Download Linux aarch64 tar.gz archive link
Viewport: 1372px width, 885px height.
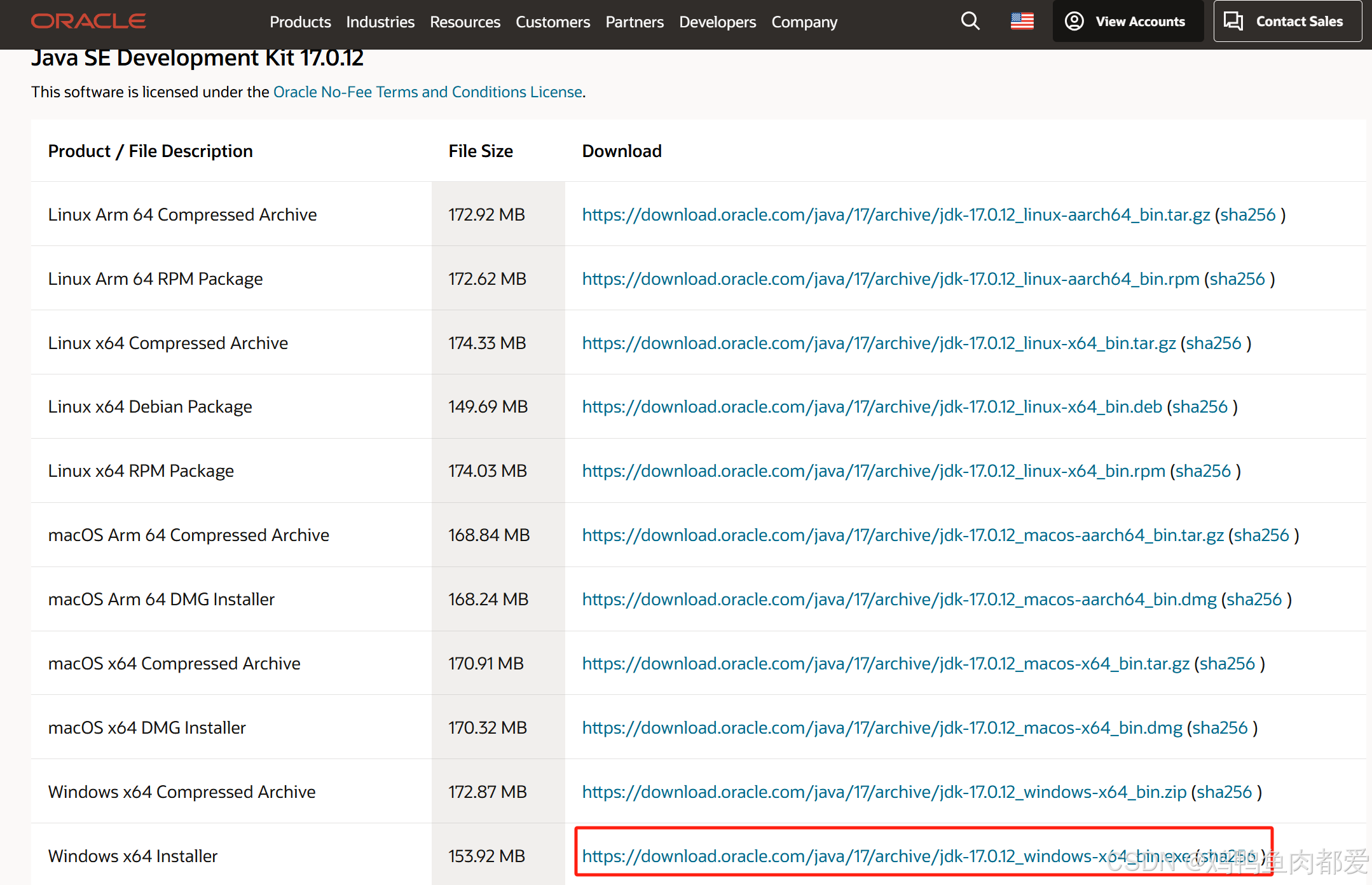point(896,215)
